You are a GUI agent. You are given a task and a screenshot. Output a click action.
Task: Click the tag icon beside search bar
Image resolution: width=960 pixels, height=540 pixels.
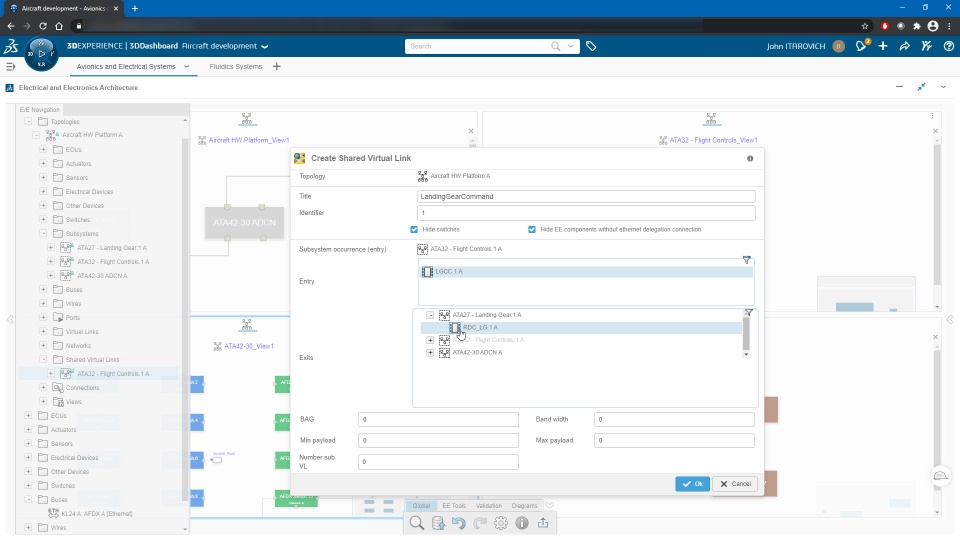[591, 46]
